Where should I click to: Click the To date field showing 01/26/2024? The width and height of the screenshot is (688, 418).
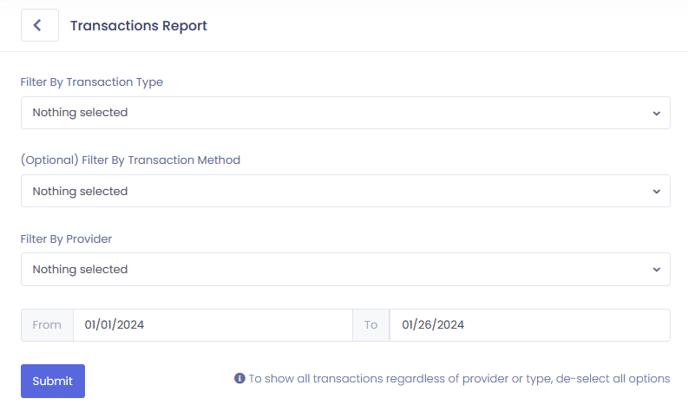[530, 325]
